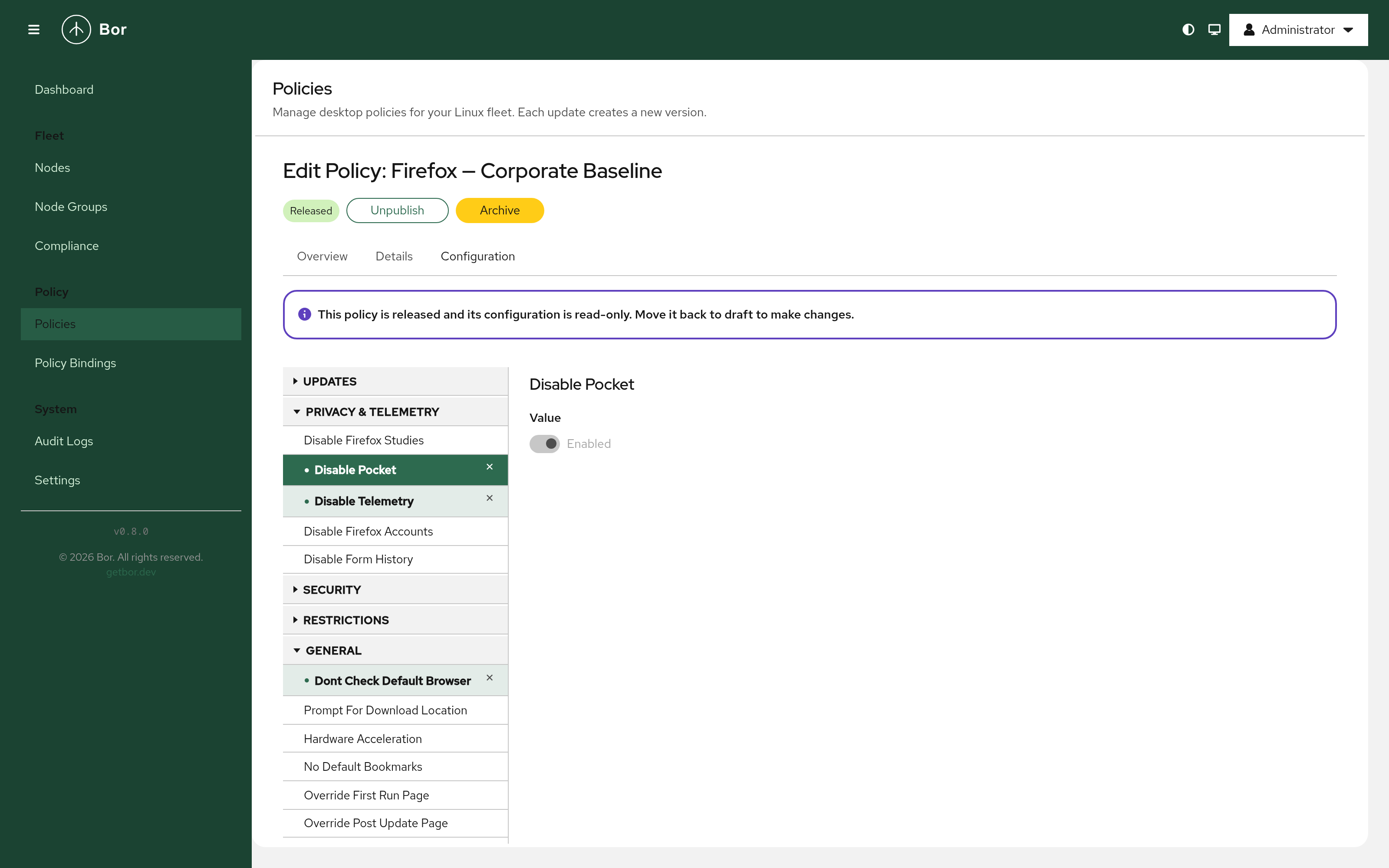Click the Released status badge
Viewport: 1389px width, 868px height.
[x=311, y=210]
